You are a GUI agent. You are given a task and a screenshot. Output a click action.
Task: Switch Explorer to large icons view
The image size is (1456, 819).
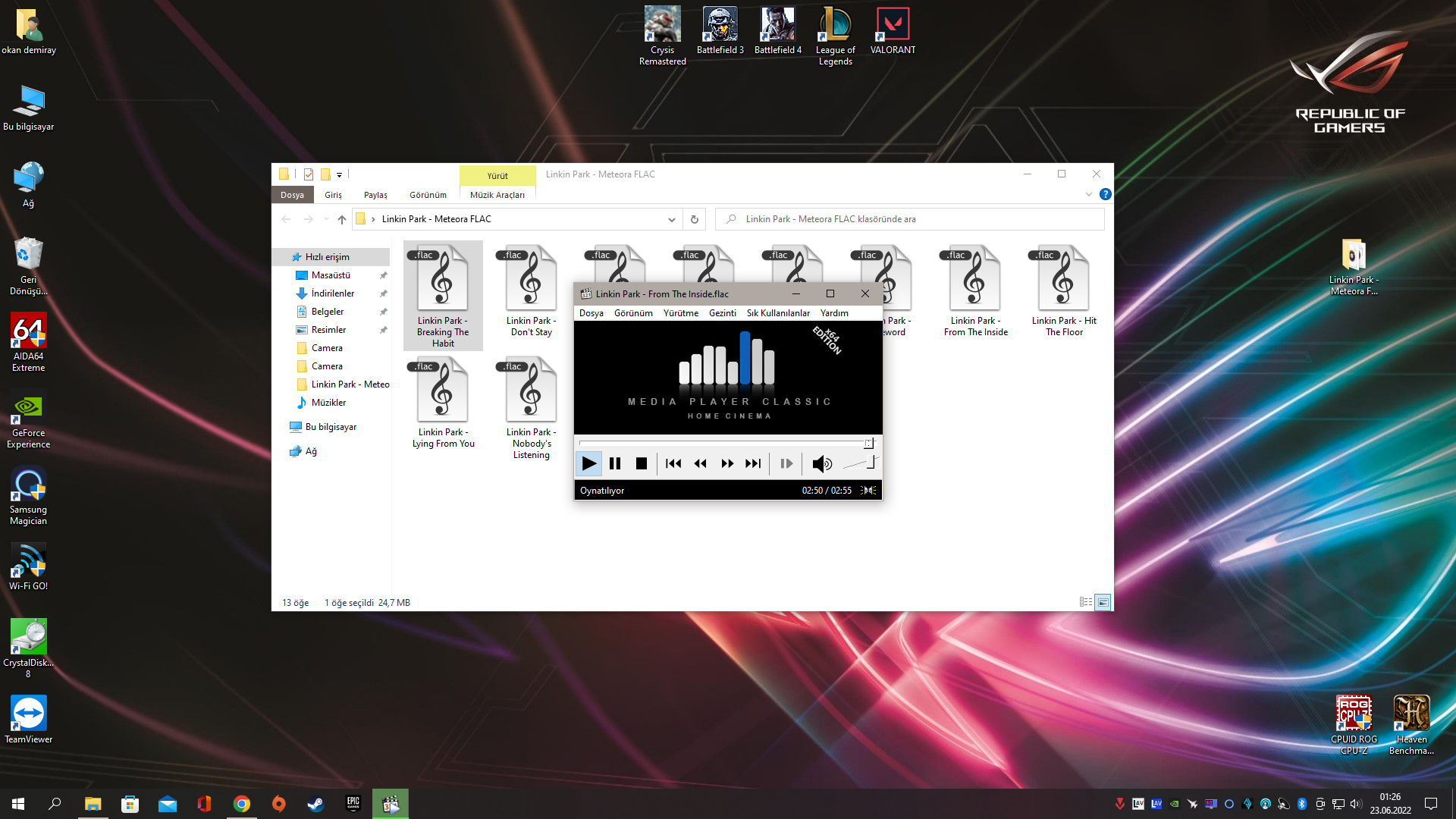(x=1103, y=602)
